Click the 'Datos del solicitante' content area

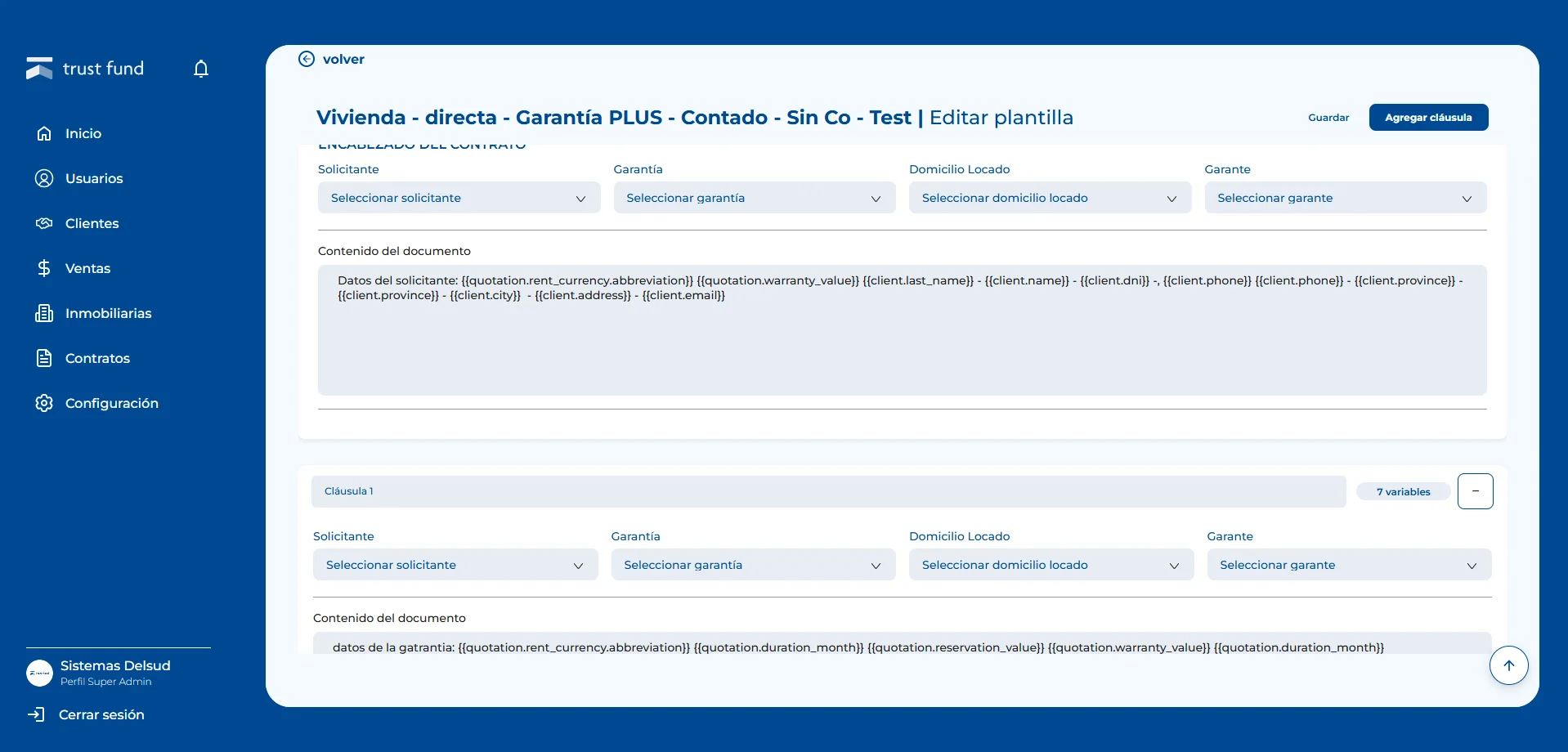tap(903, 330)
